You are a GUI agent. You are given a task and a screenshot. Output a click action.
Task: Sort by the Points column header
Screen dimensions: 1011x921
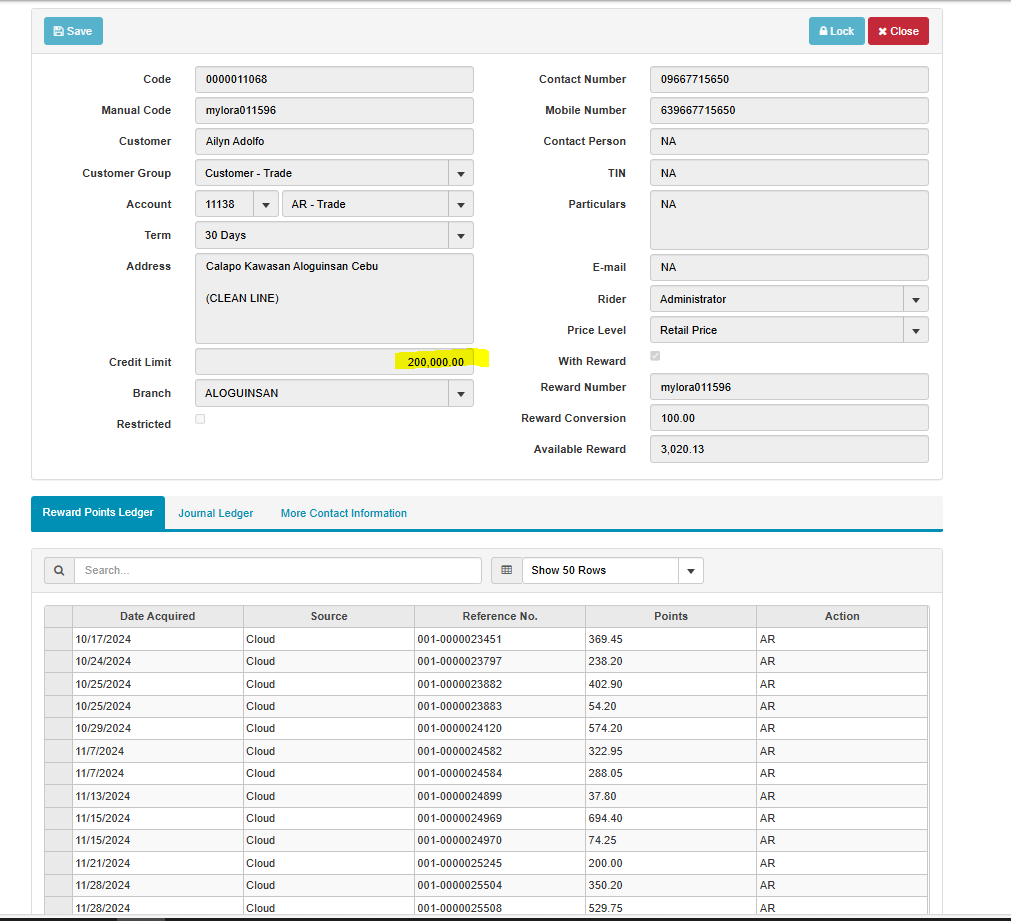click(x=670, y=616)
